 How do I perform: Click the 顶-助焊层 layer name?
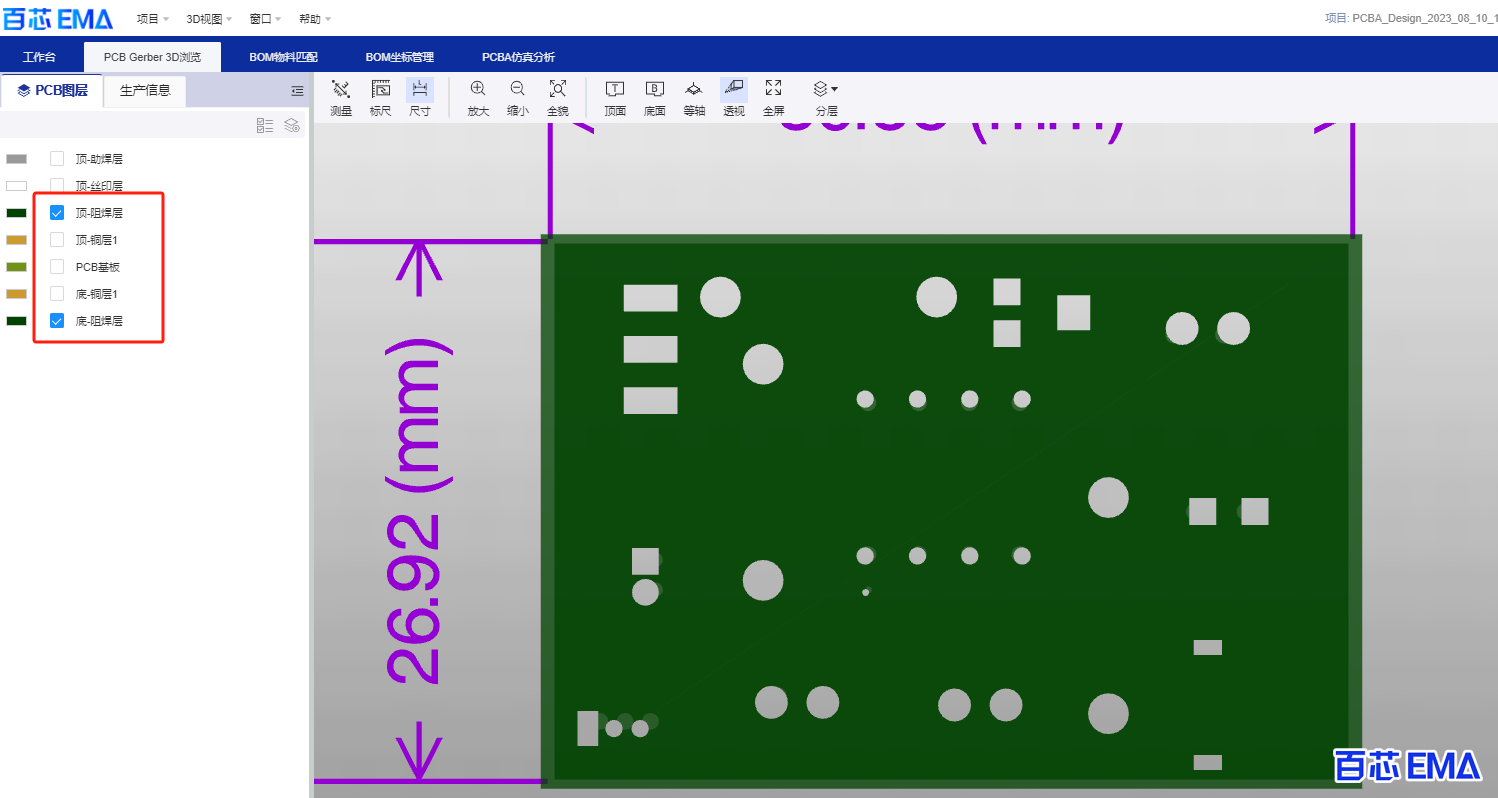(x=99, y=159)
